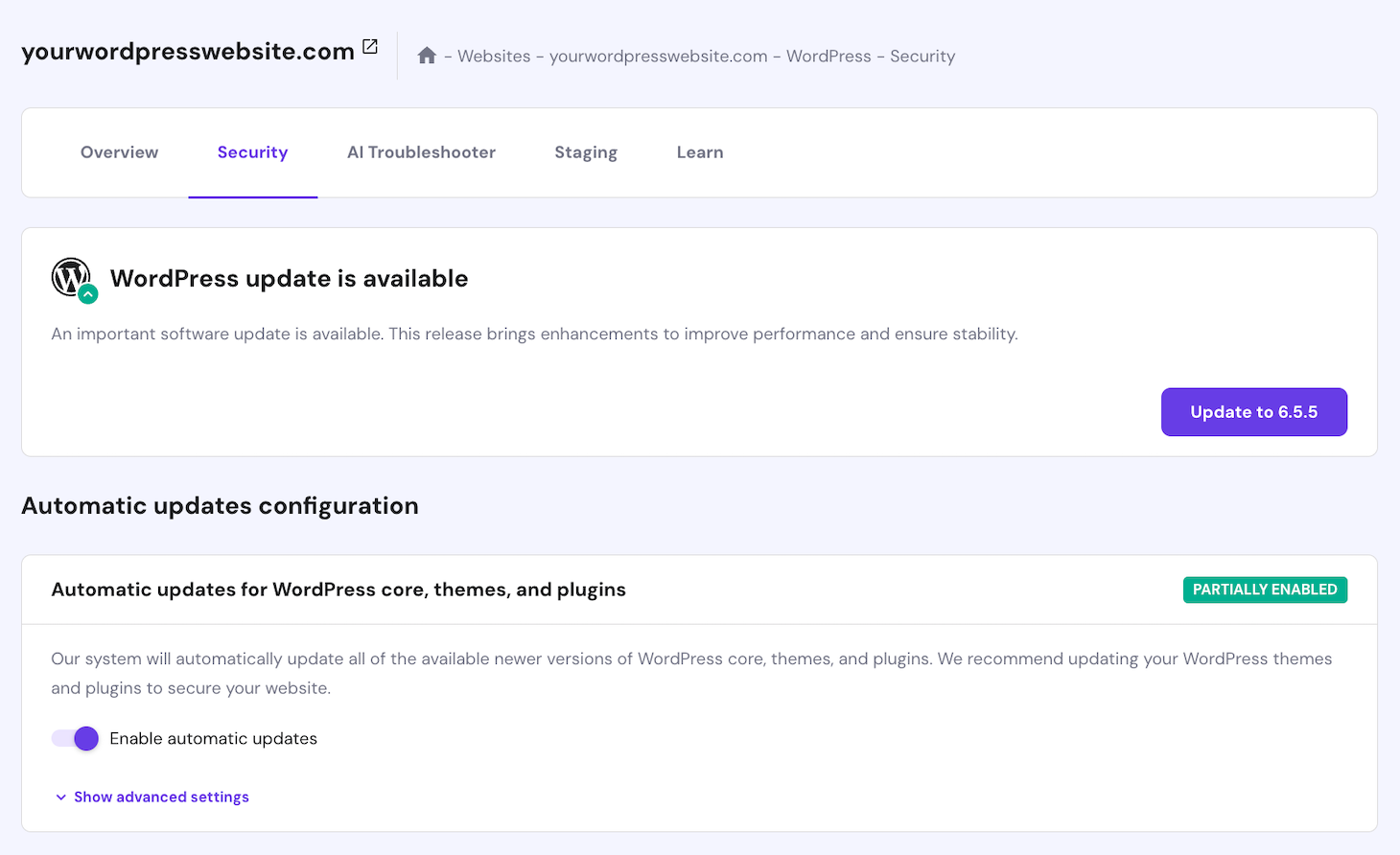Select the Learn tab
This screenshot has height=855, width=1400.
pyautogui.click(x=700, y=151)
